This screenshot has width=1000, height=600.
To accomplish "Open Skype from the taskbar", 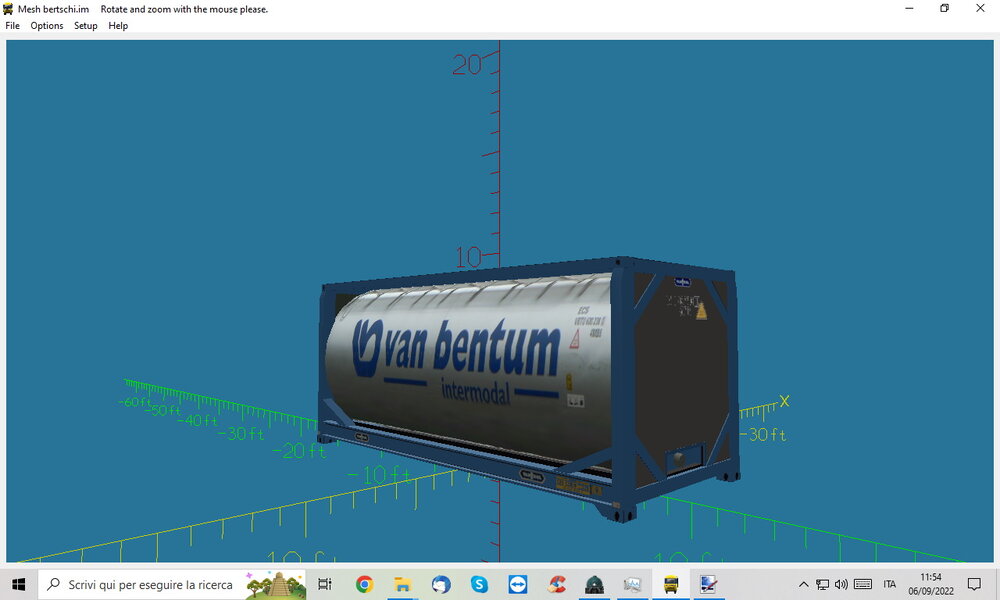I will 479,584.
